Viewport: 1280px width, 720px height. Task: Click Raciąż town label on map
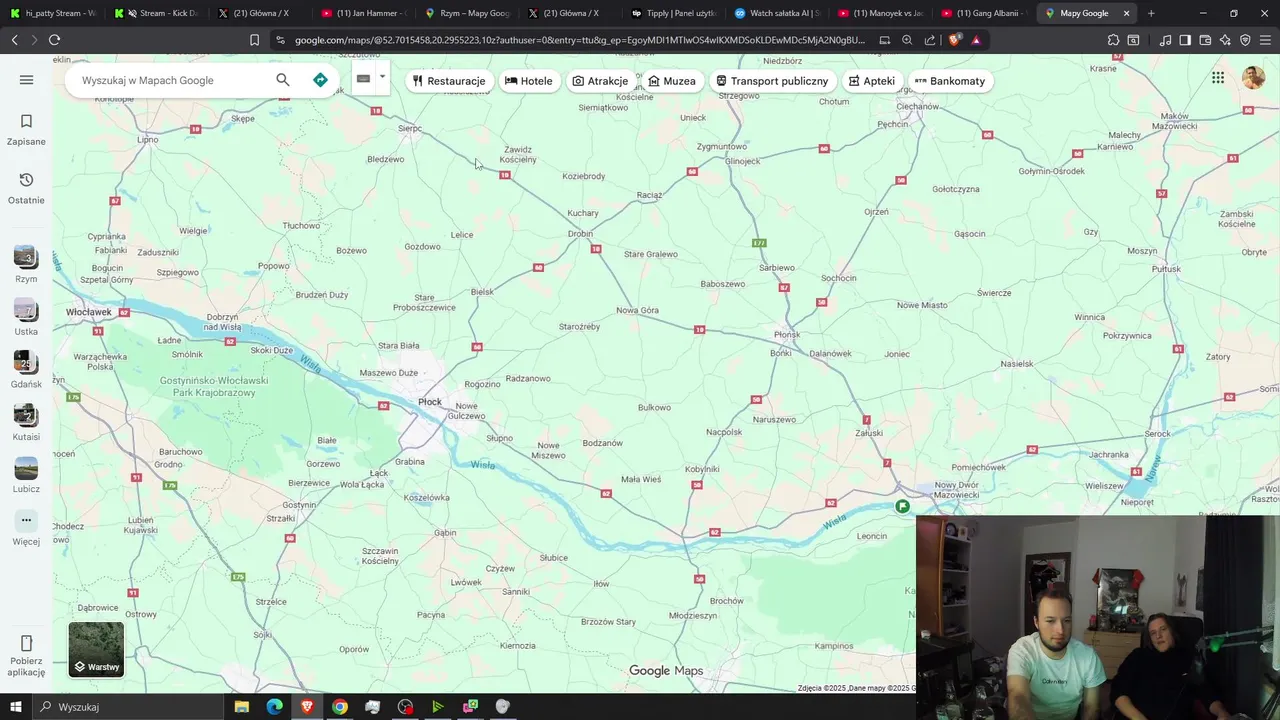click(x=649, y=195)
